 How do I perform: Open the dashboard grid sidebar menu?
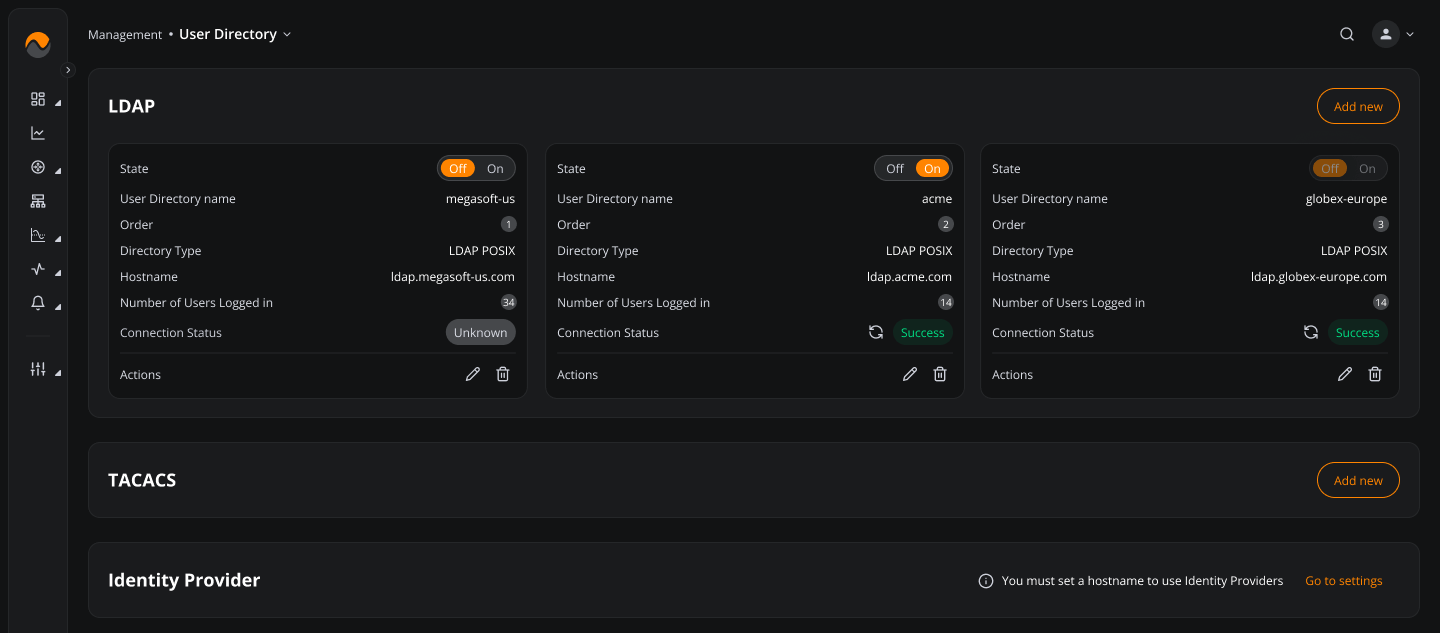[x=38, y=99]
